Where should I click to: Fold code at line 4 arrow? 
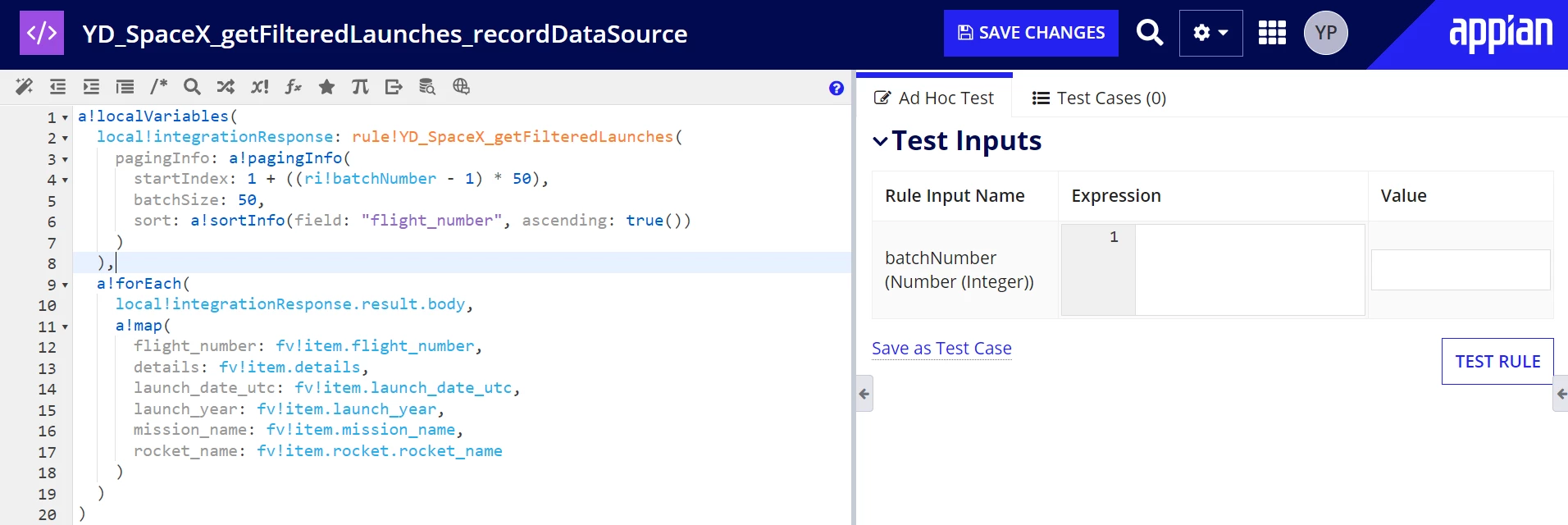click(x=65, y=180)
